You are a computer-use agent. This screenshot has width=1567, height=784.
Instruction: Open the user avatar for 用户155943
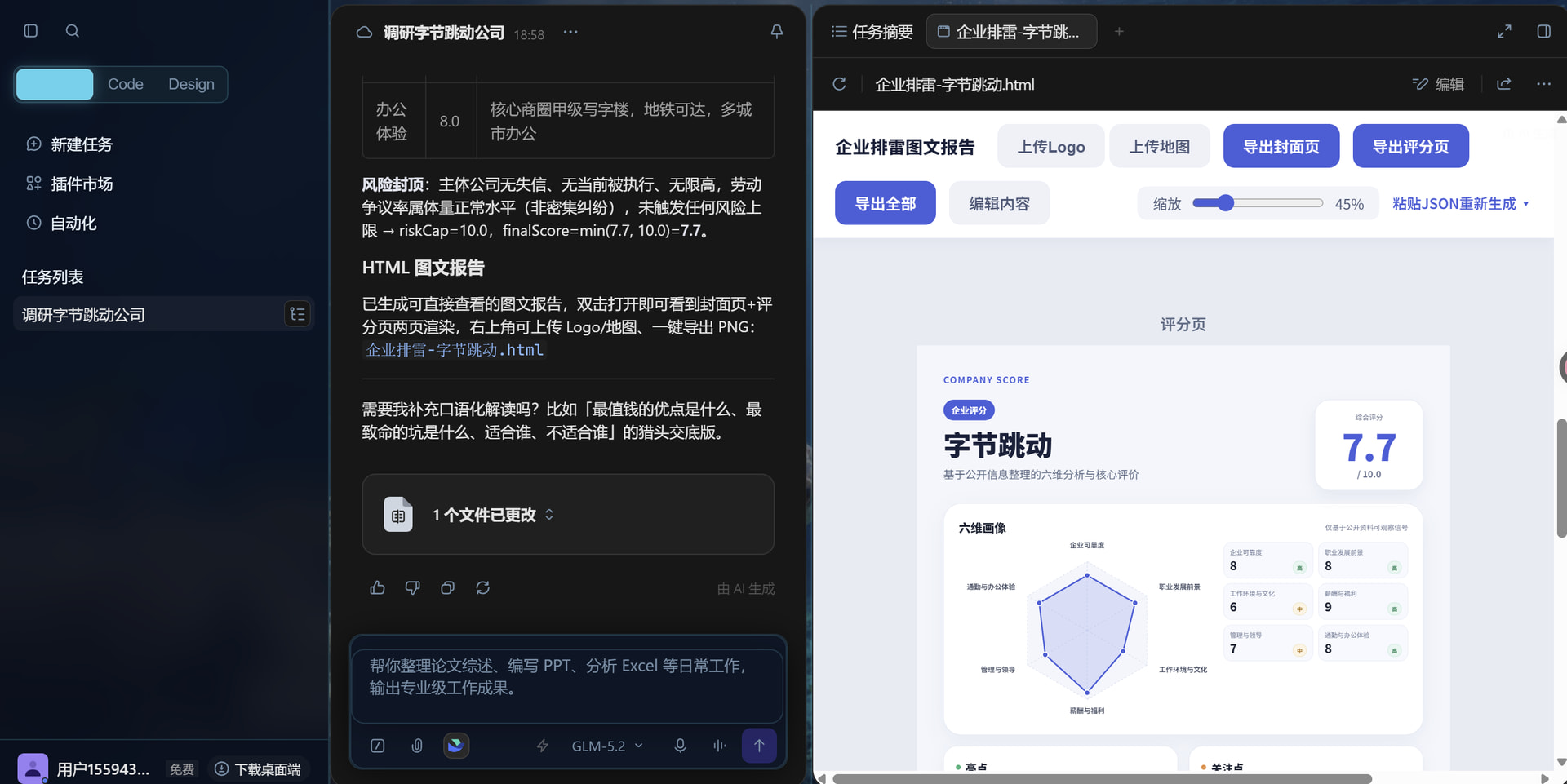[33, 768]
